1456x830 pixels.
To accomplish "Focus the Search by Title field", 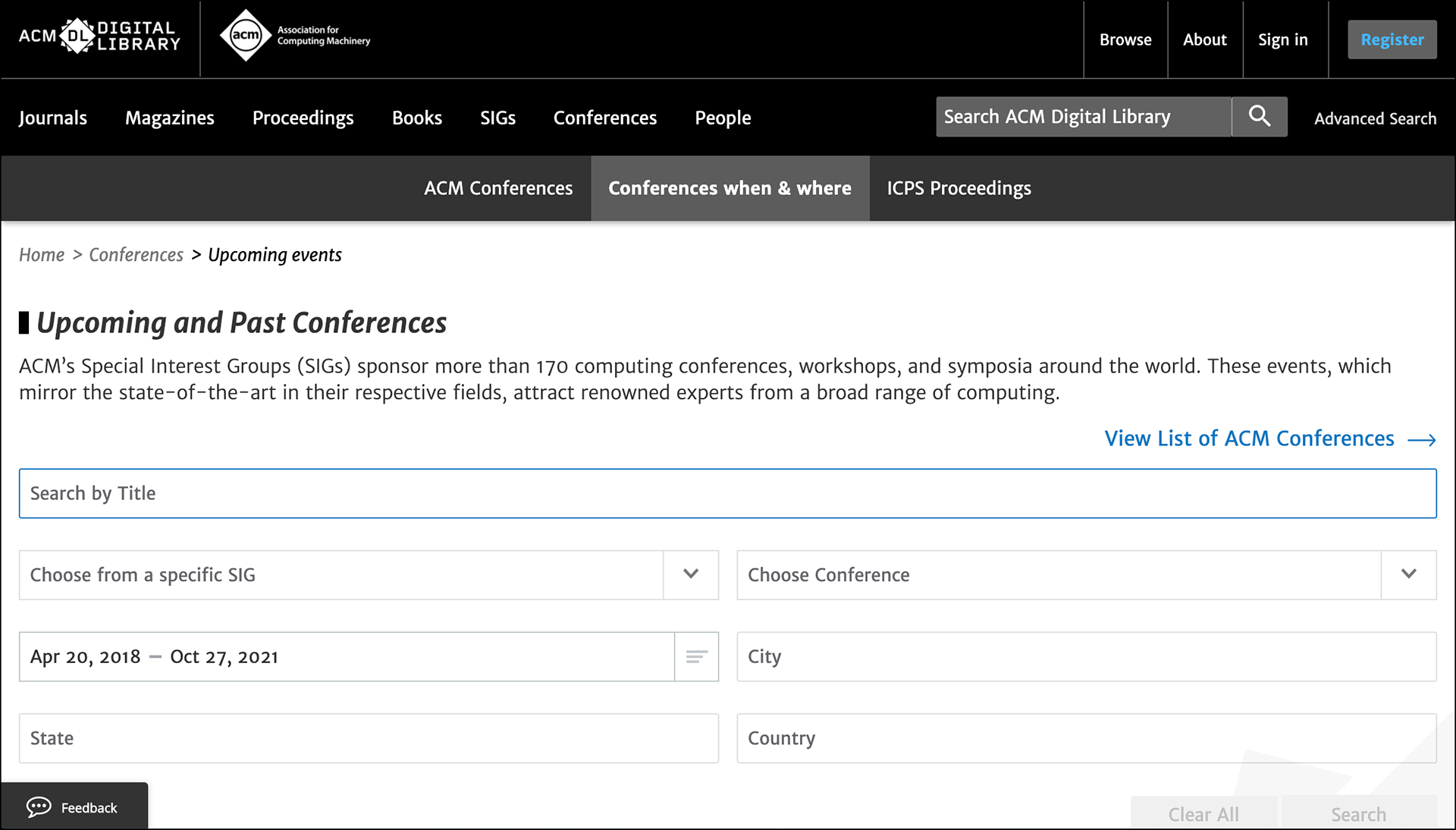I will pos(728,493).
